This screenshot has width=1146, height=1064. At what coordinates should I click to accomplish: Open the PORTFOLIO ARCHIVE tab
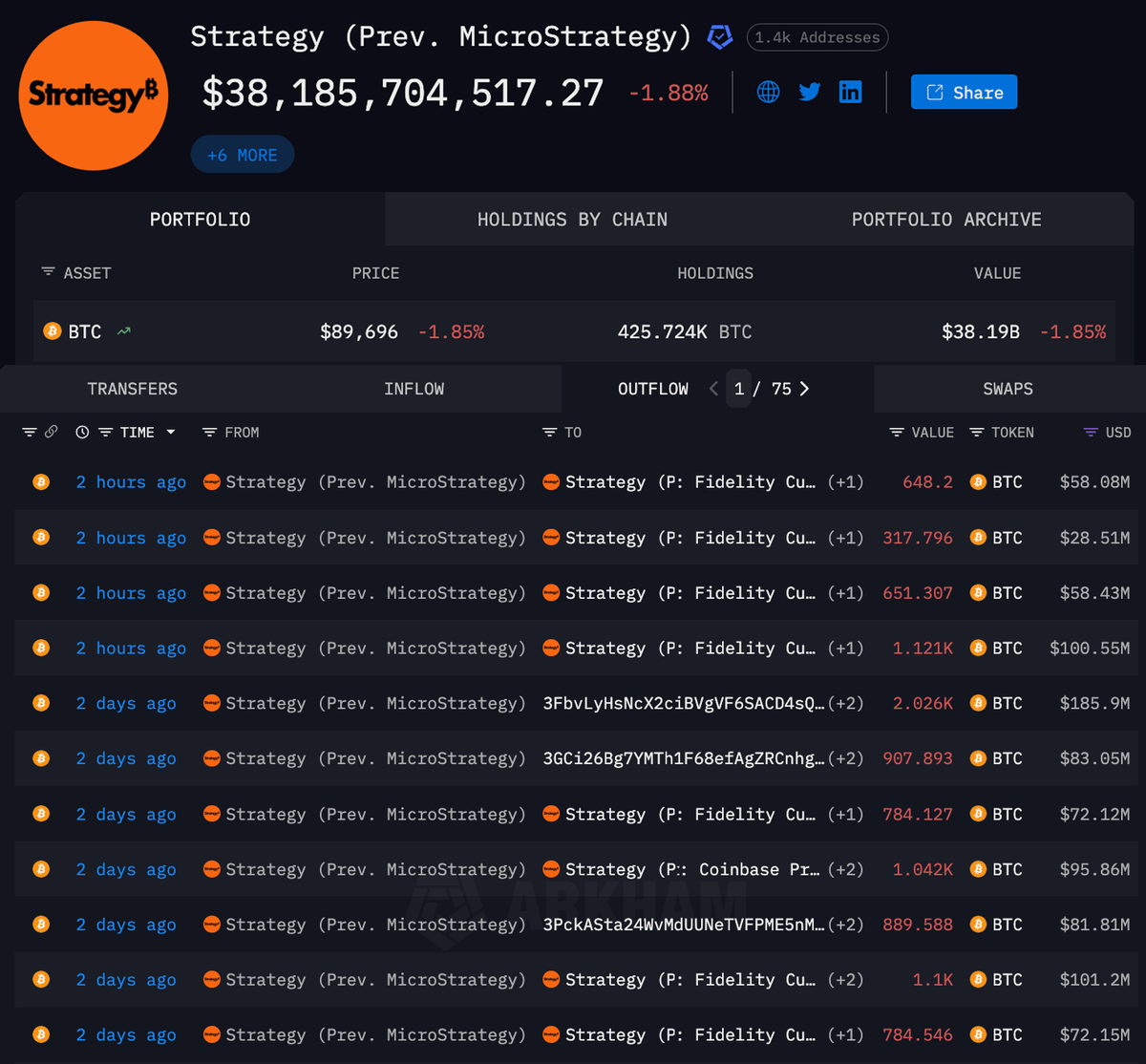coord(946,219)
